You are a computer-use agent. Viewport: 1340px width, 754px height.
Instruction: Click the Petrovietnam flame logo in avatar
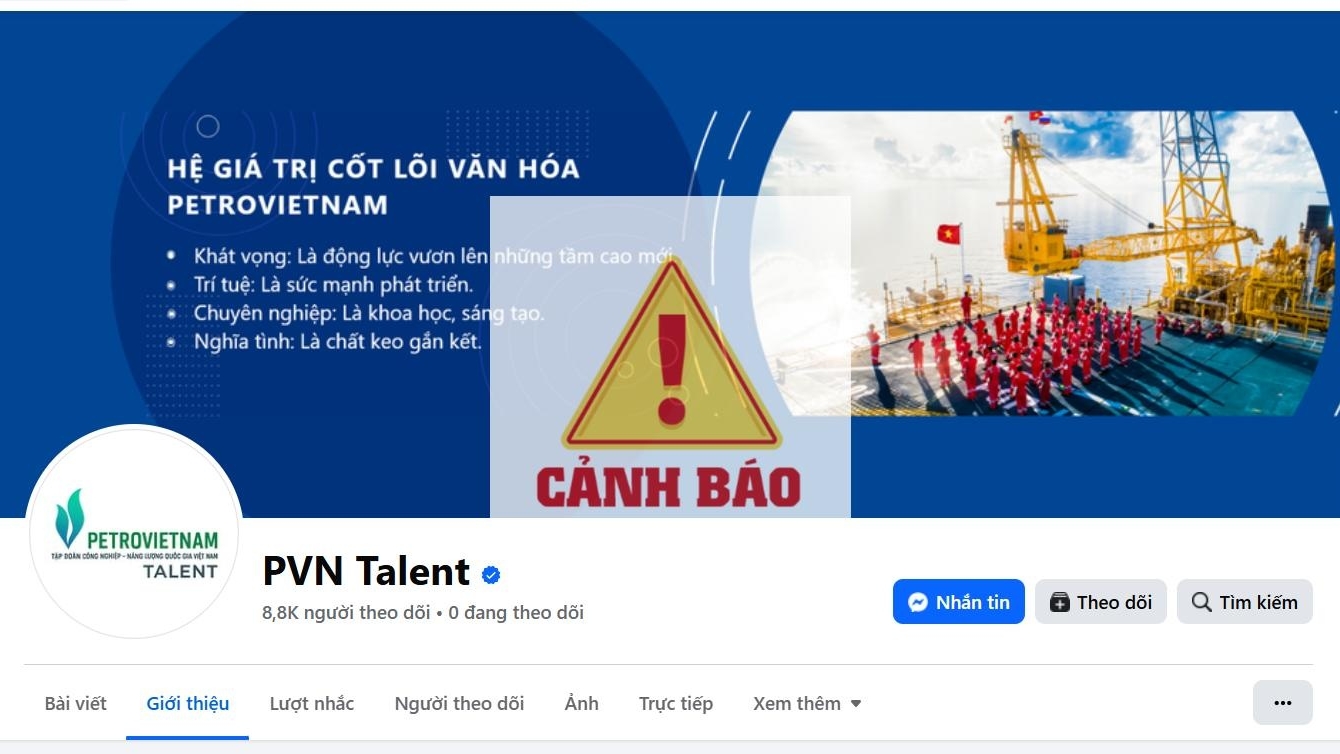69,518
